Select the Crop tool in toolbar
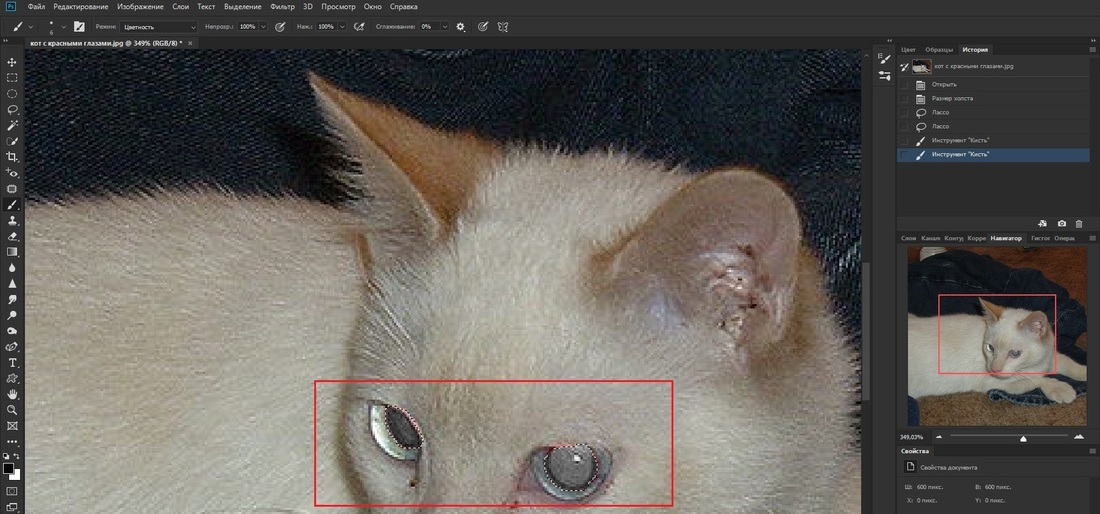The image size is (1100, 514). 12,157
